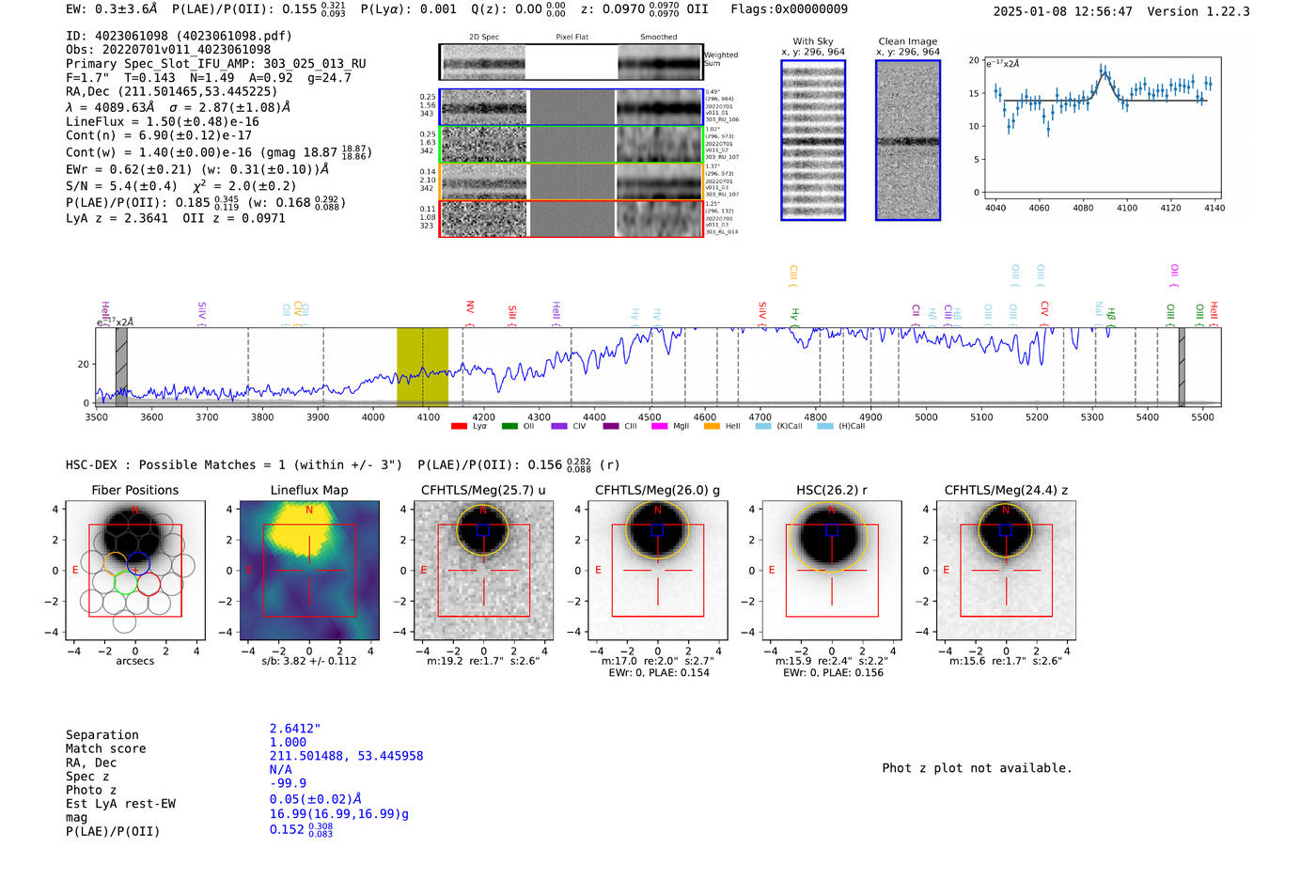Click the Weighted Sum 2D spectrum row
Image resolution: width=1316 pixels, height=896 pixels.
[x=571, y=63]
